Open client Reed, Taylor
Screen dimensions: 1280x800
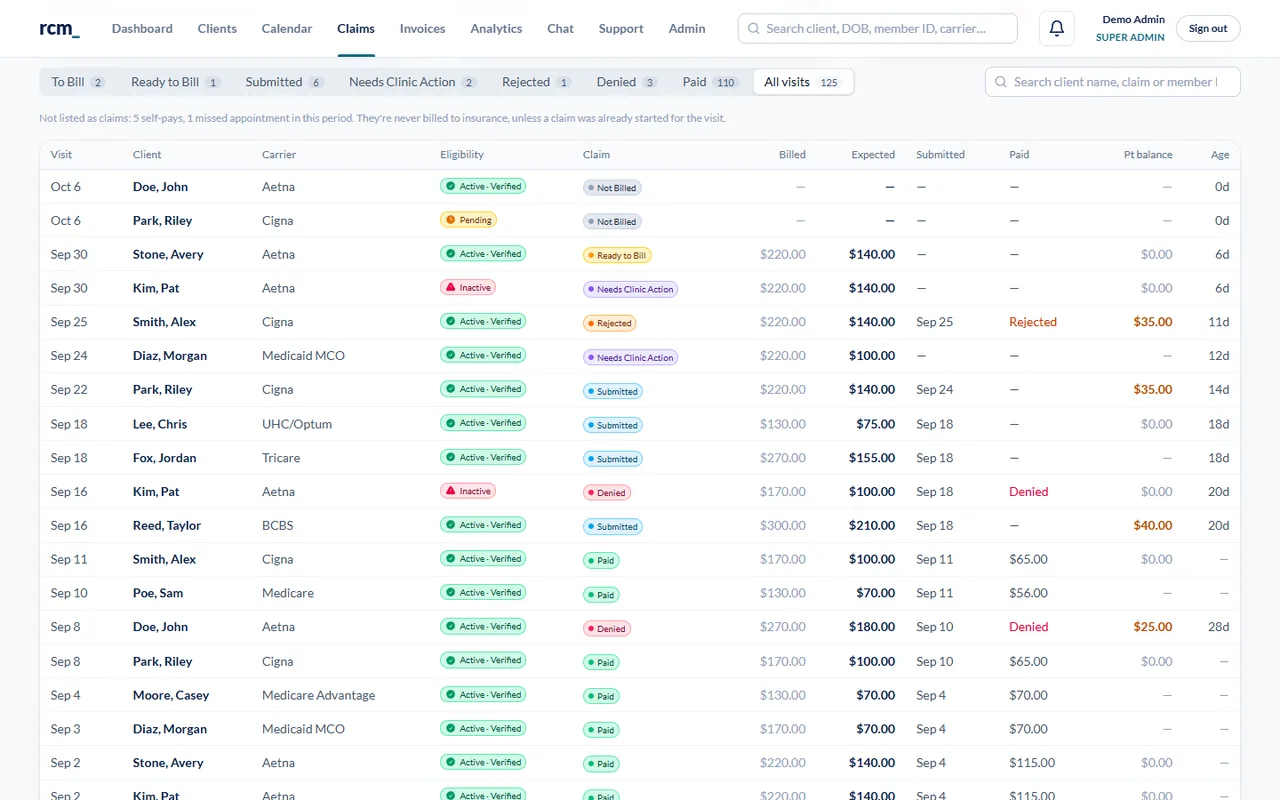click(x=167, y=525)
